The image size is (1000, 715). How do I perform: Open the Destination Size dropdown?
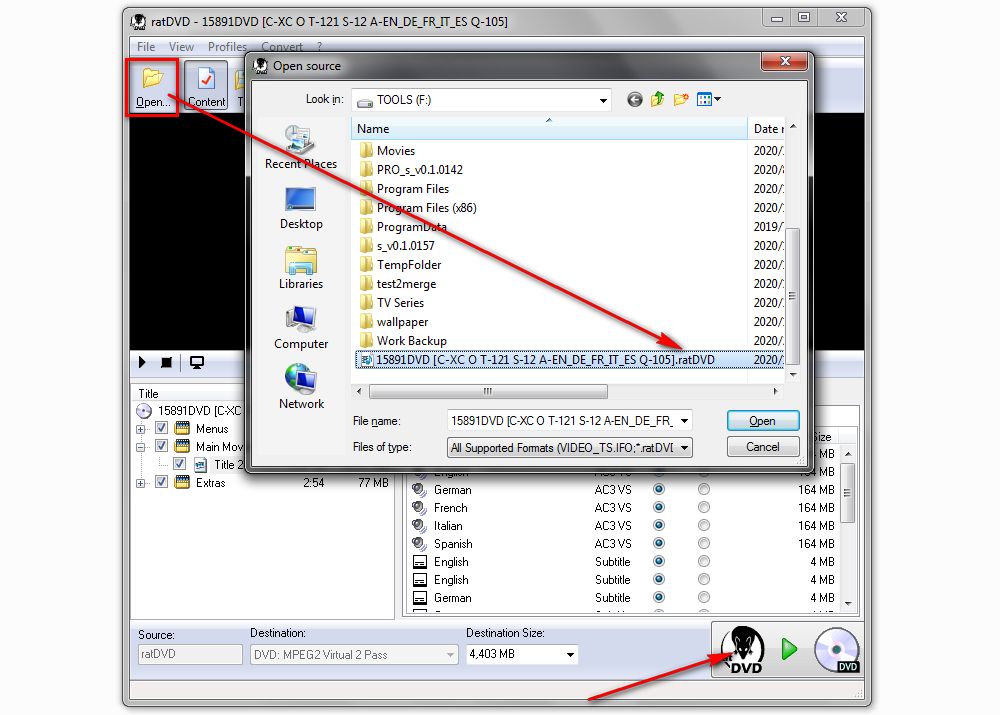click(570, 654)
